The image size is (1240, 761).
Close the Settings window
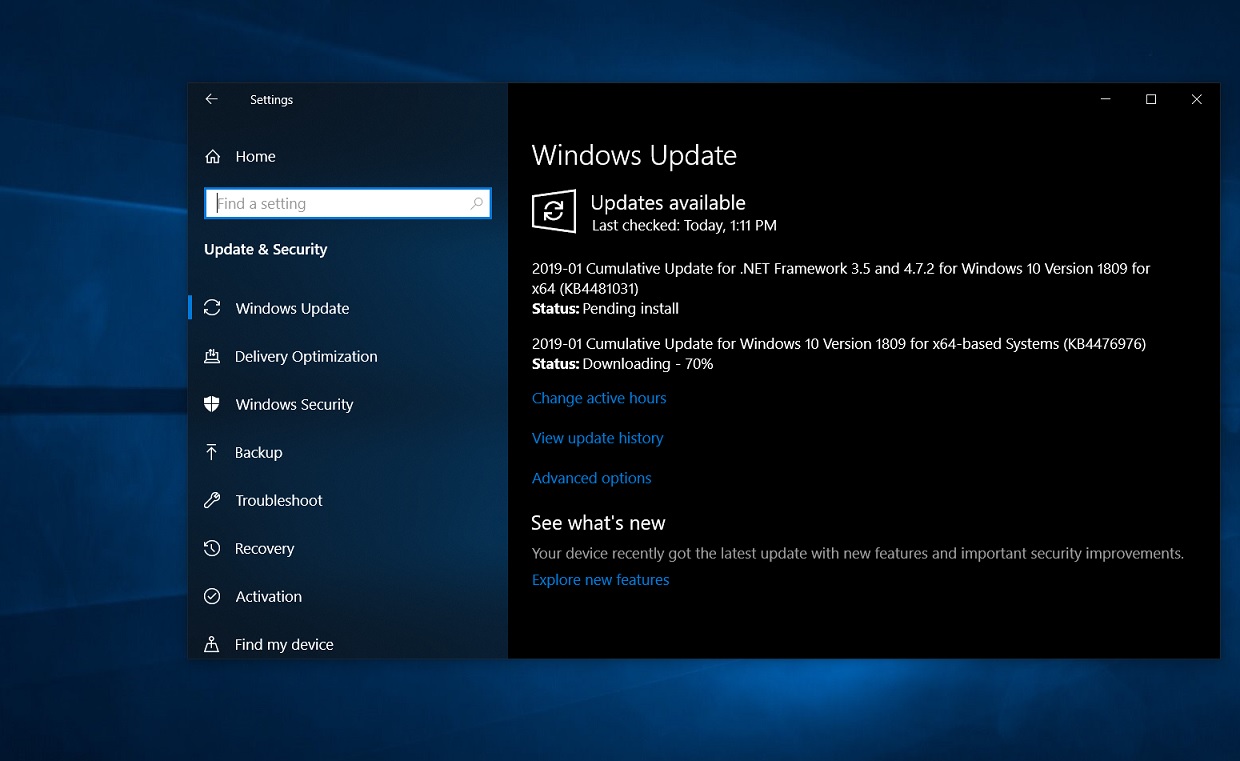tap(1196, 99)
